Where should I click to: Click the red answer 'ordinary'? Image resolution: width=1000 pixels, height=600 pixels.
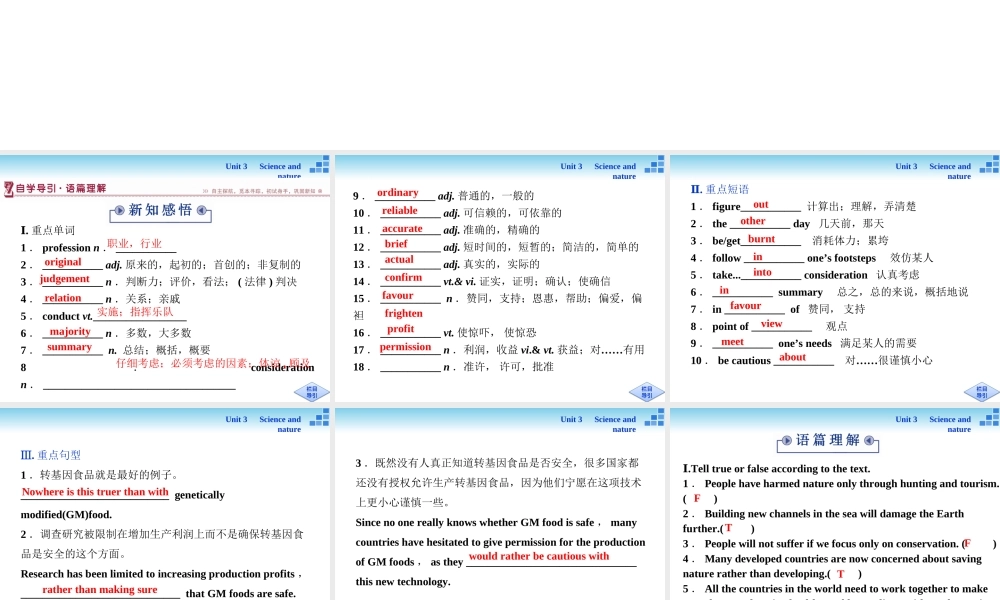pos(397,193)
